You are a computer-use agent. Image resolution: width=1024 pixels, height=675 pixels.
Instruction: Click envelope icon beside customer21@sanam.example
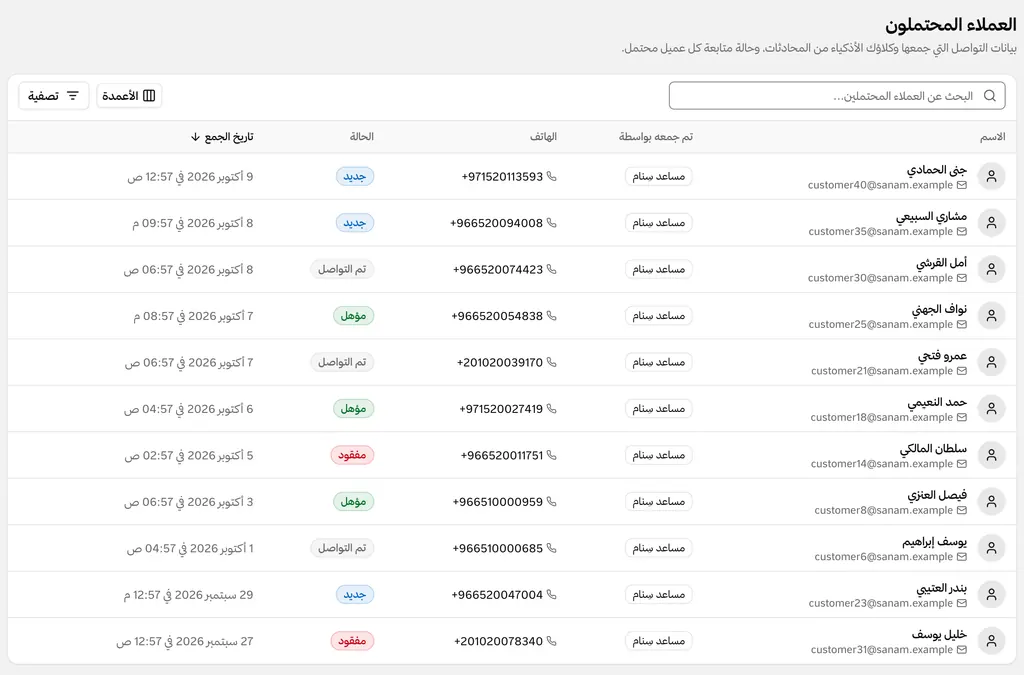[x=962, y=371]
